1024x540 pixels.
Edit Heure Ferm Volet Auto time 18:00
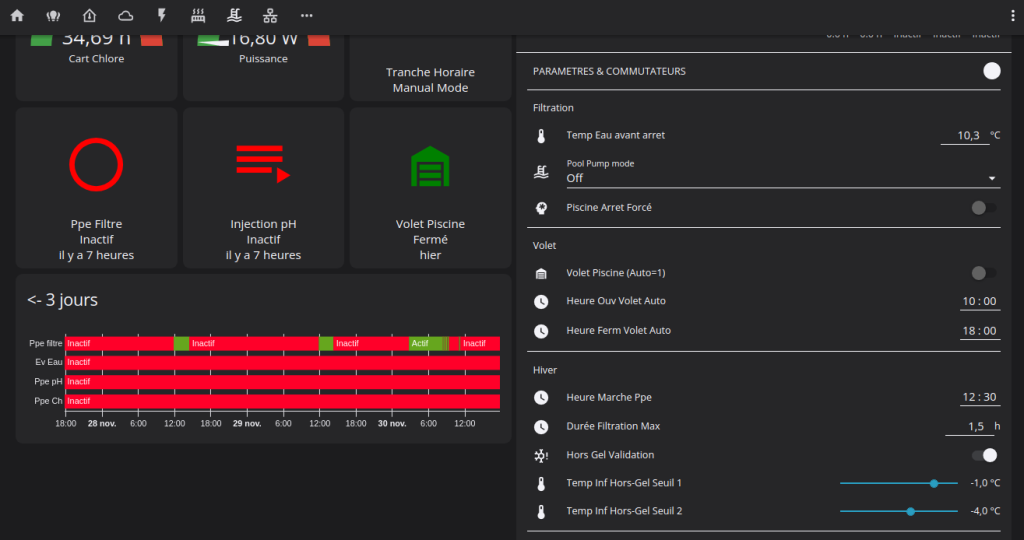pos(980,330)
